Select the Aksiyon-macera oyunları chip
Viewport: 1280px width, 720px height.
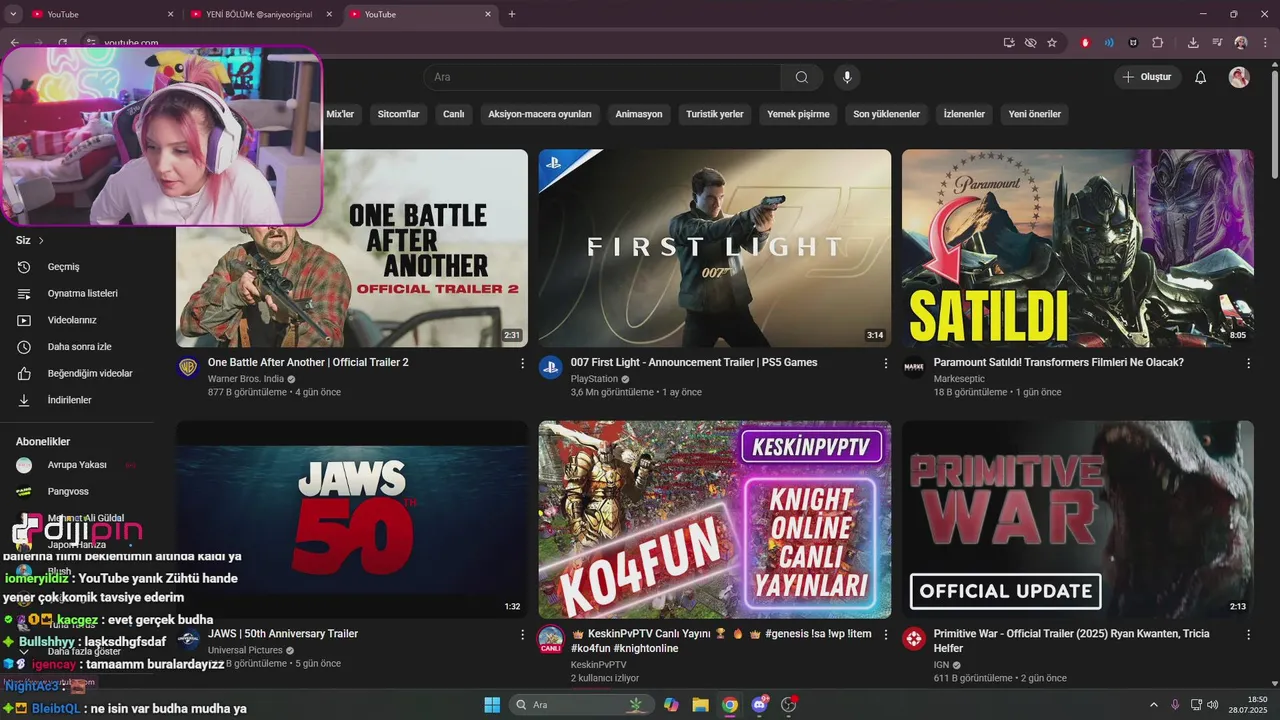point(540,114)
